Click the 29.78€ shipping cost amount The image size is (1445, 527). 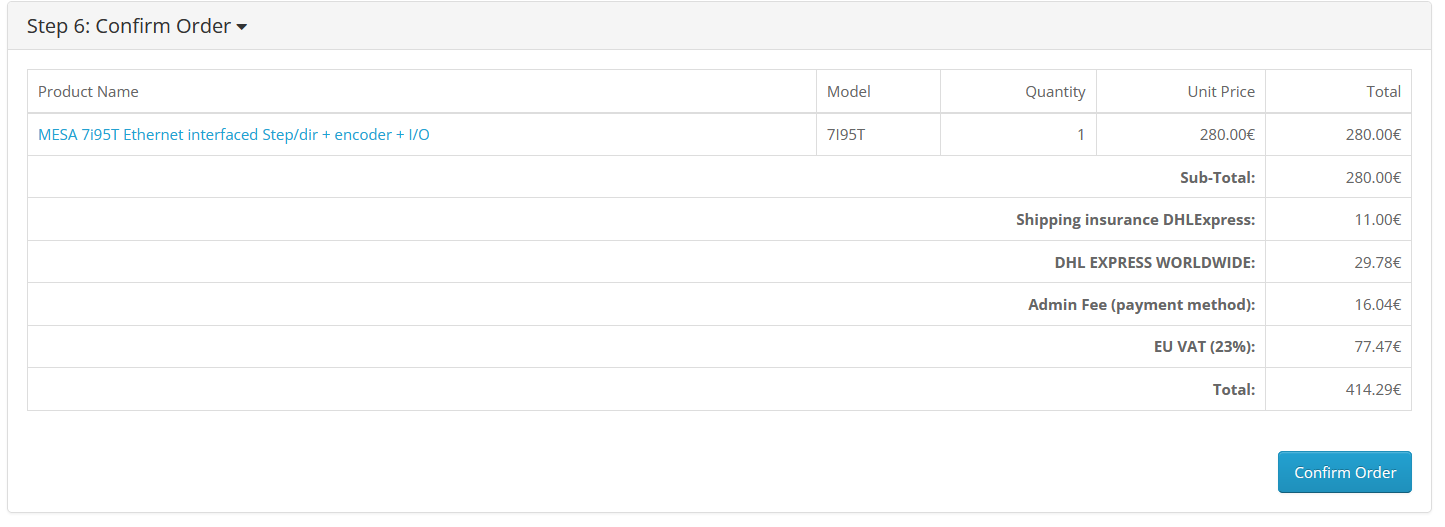pyautogui.click(x=1377, y=262)
